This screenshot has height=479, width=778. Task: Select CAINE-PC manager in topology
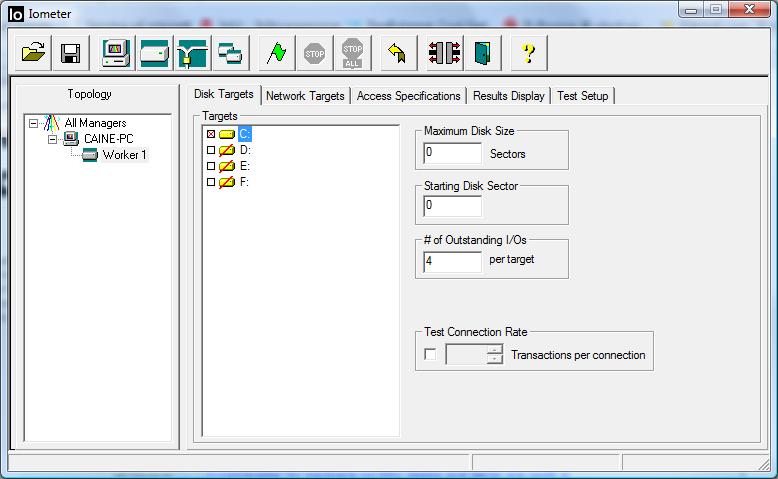pos(109,138)
